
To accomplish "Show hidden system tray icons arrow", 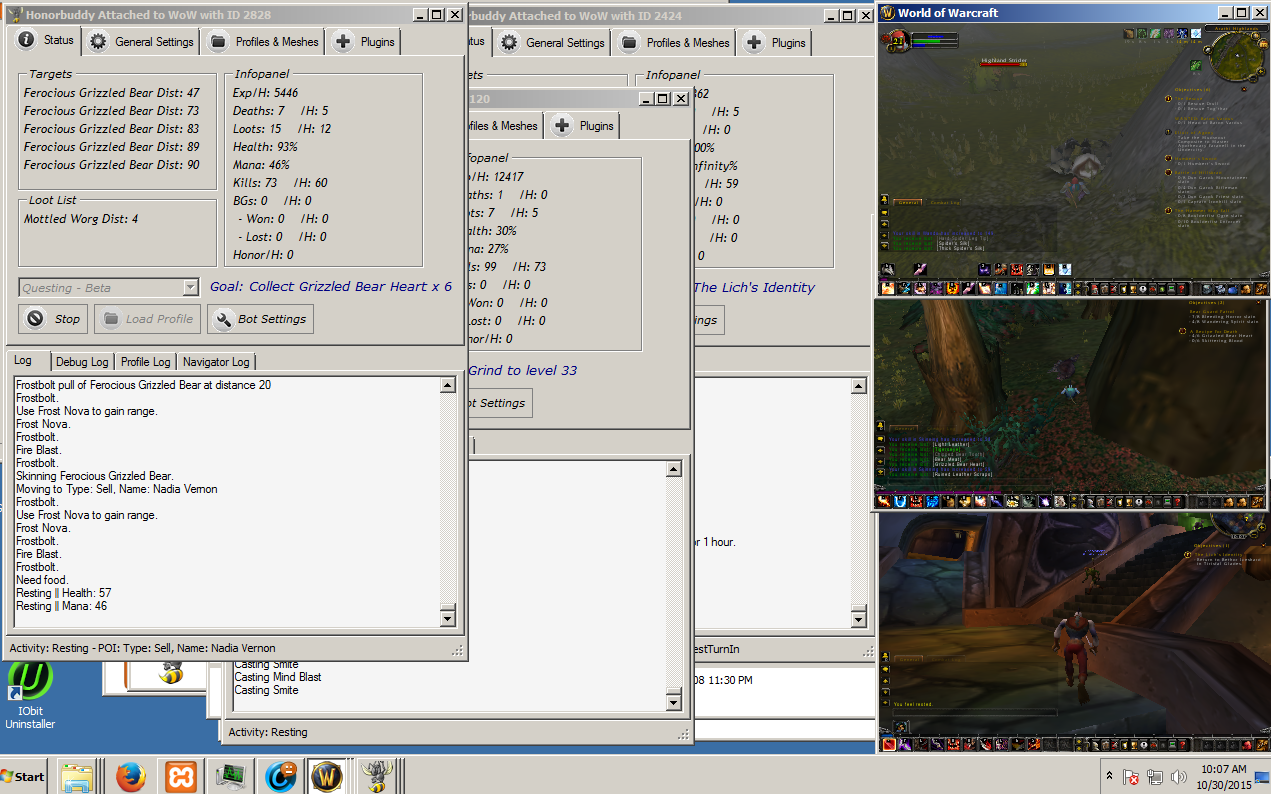I will (1109, 777).
